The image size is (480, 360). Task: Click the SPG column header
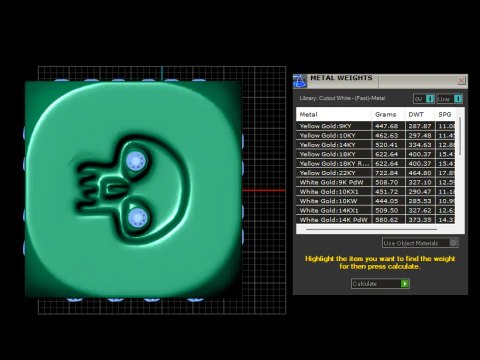[x=445, y=114]
